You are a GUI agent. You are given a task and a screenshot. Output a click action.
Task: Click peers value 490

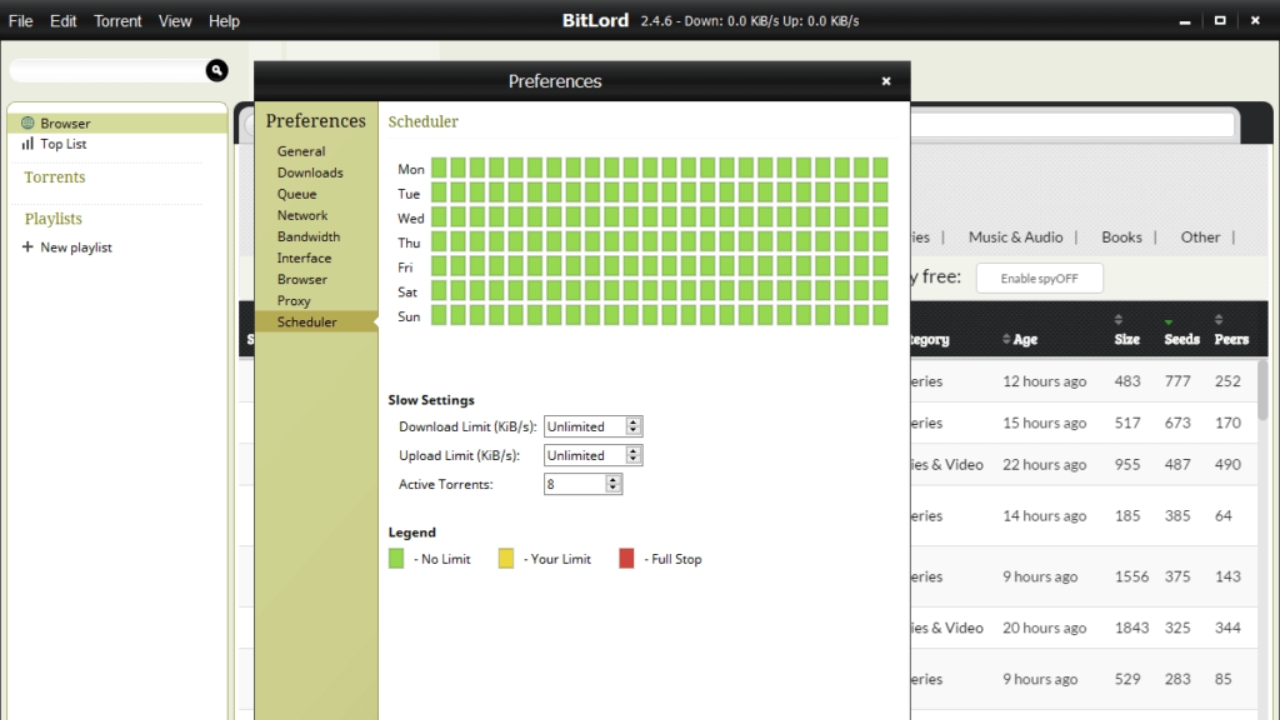(1227, 464)
